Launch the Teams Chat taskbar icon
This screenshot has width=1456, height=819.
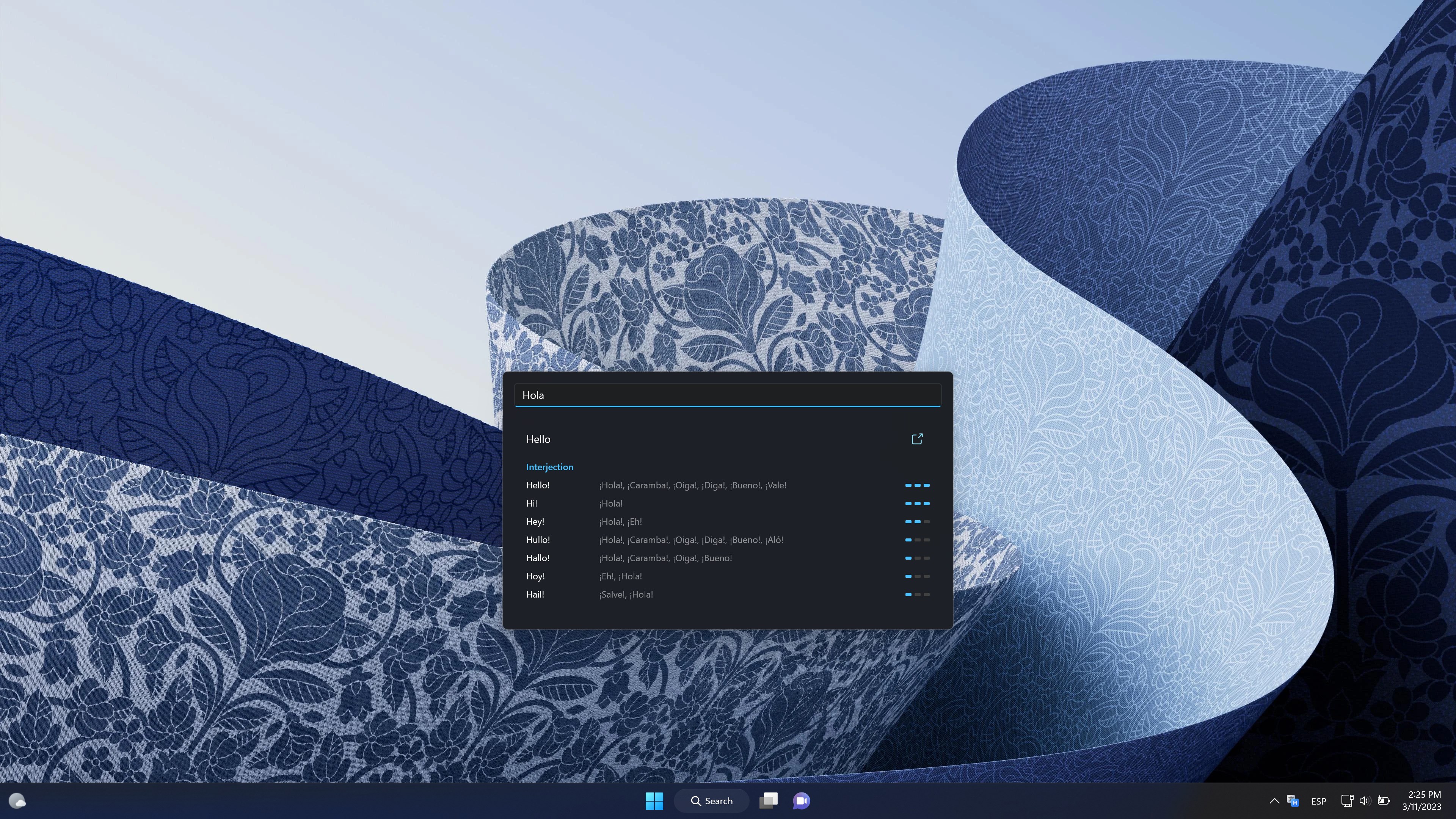click(802, 801)
